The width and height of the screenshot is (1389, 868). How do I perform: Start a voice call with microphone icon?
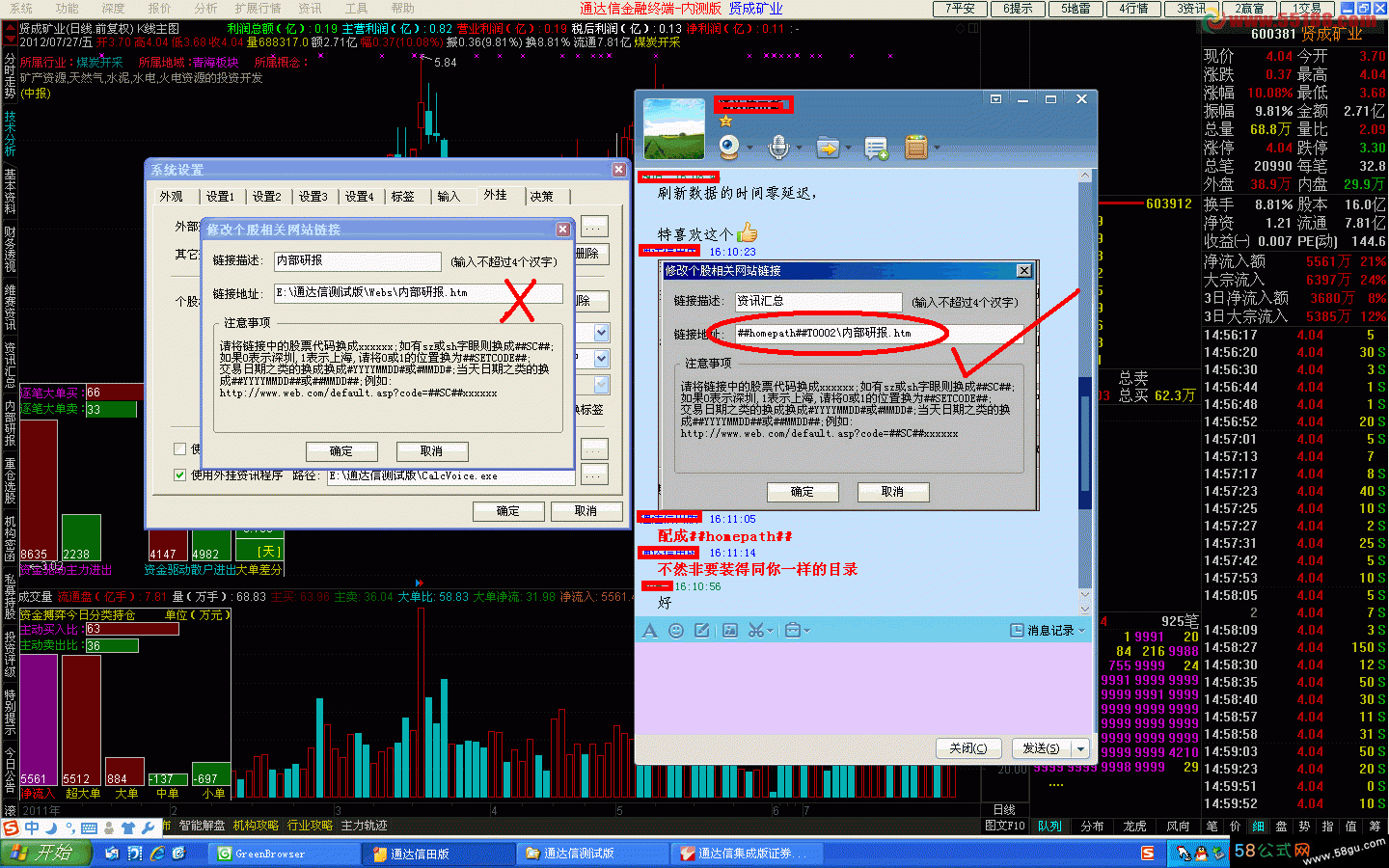tap(777, 148)
